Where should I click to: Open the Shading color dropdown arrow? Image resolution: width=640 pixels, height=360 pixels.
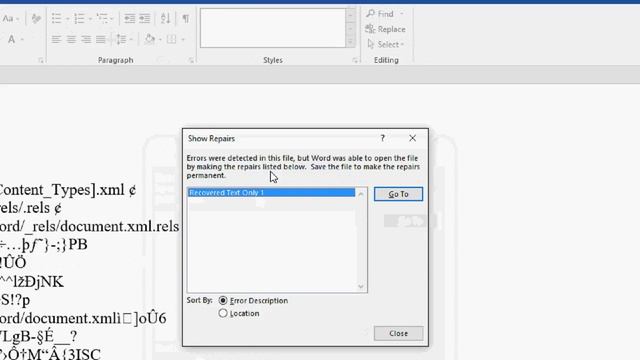160,40
